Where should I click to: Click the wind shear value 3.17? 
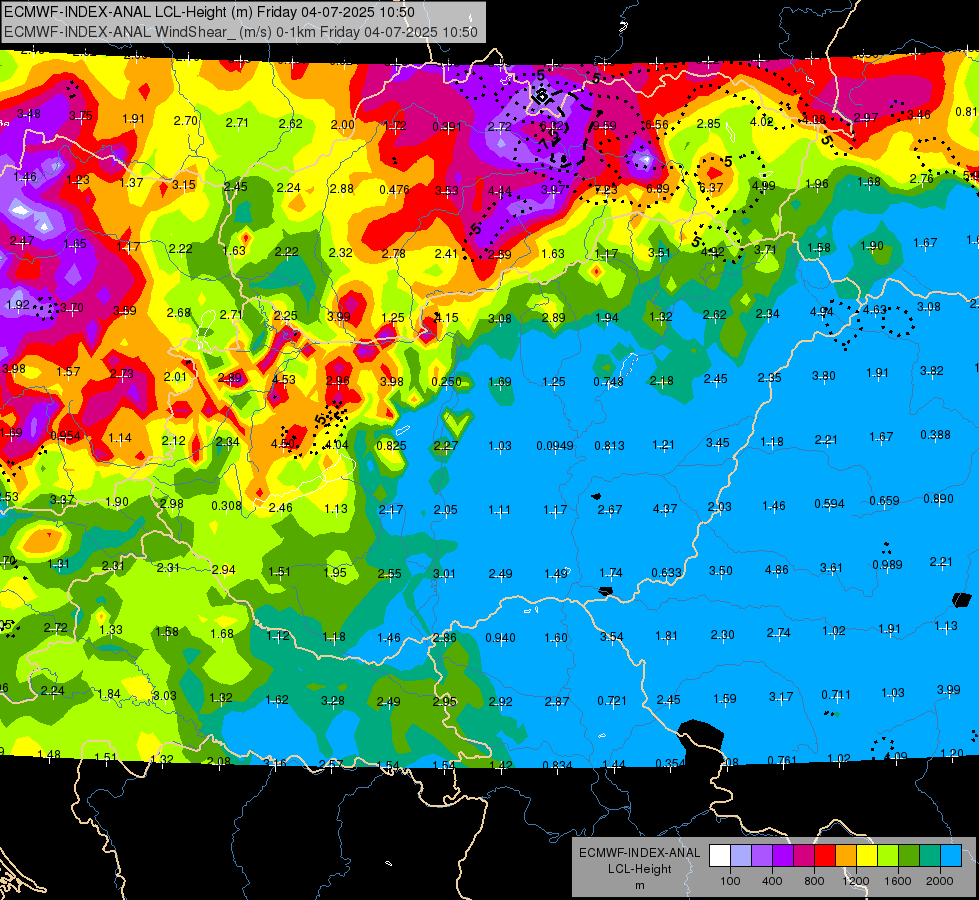pos(780,696)
